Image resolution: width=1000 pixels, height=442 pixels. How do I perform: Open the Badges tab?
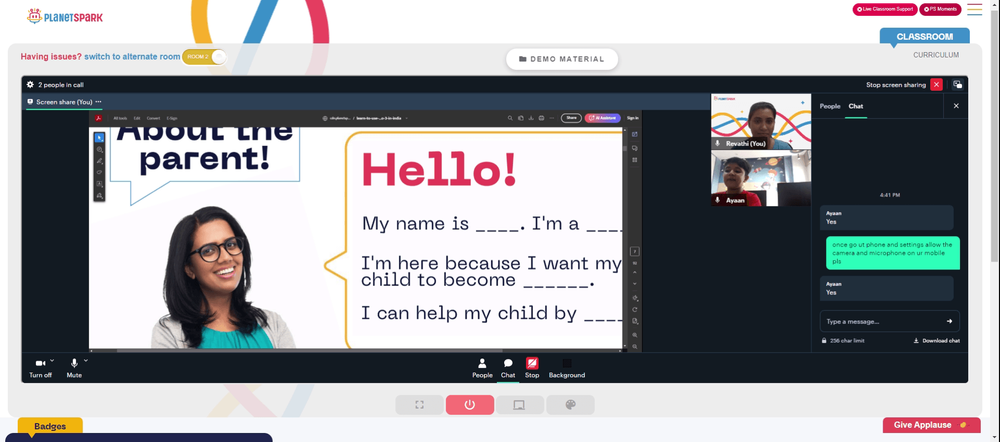coord(50,426)
